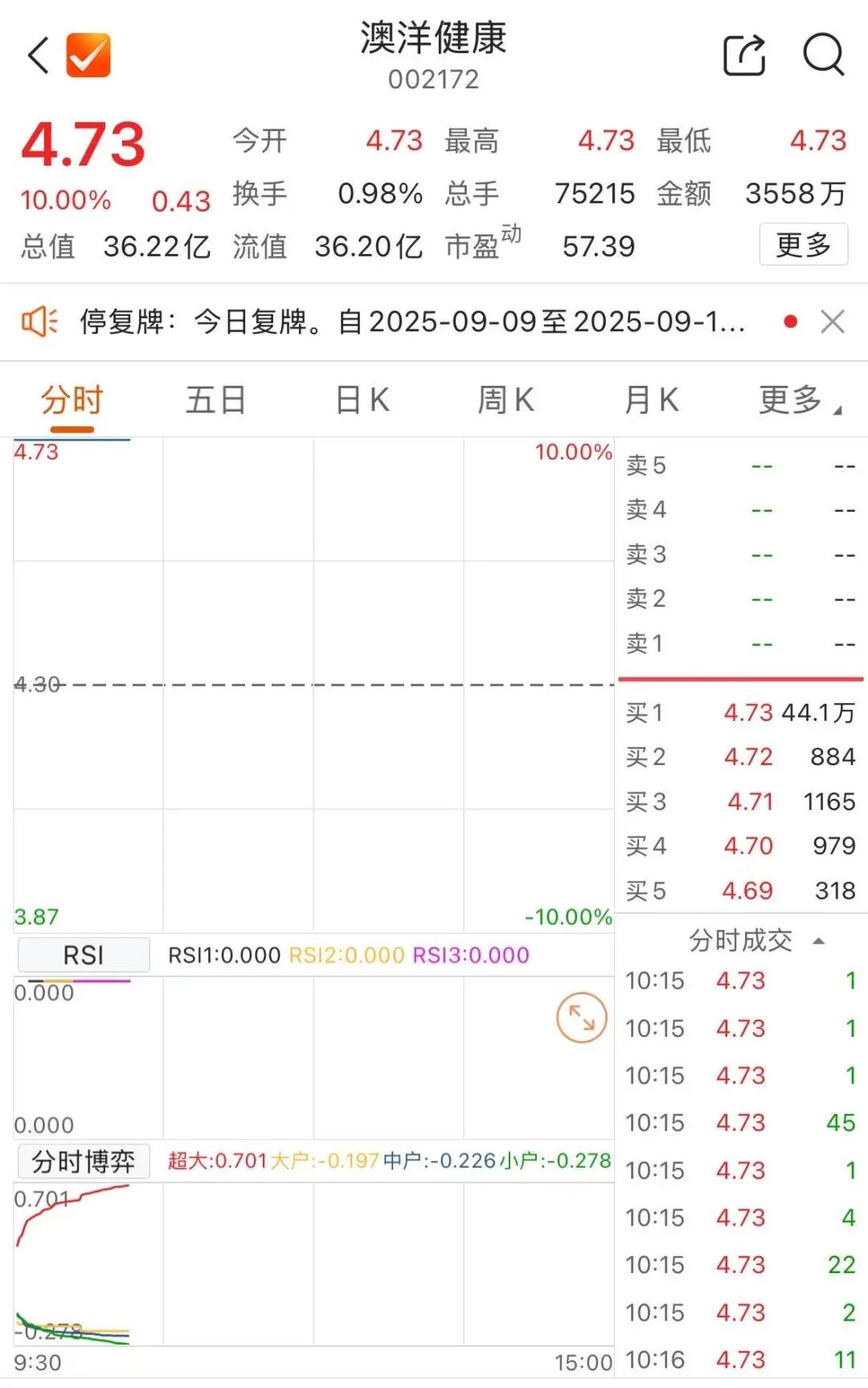Open the RSI indicator selector

coord(84,955)
